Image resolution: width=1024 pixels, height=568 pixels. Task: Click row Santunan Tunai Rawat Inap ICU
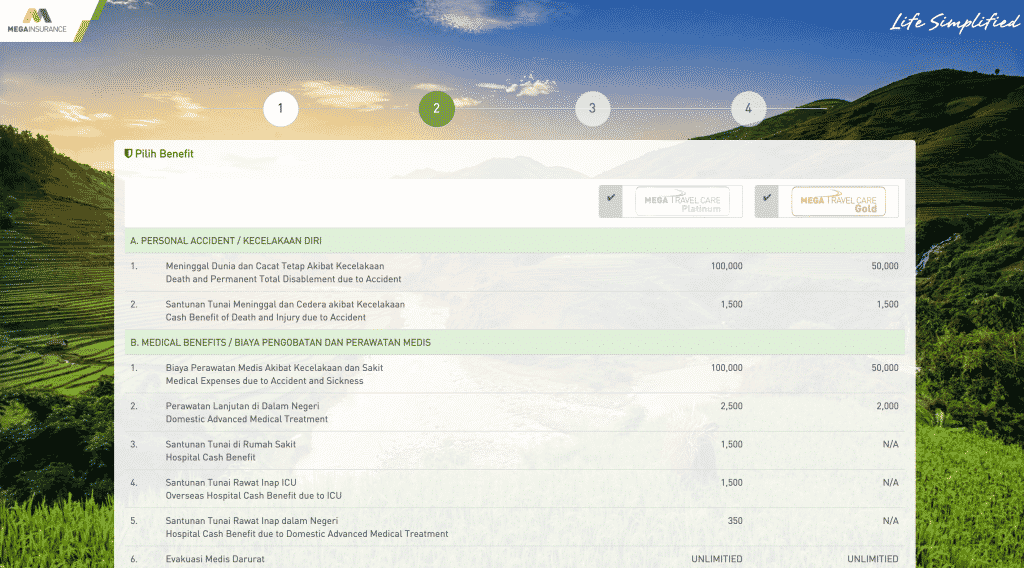(x=515, y=489)
